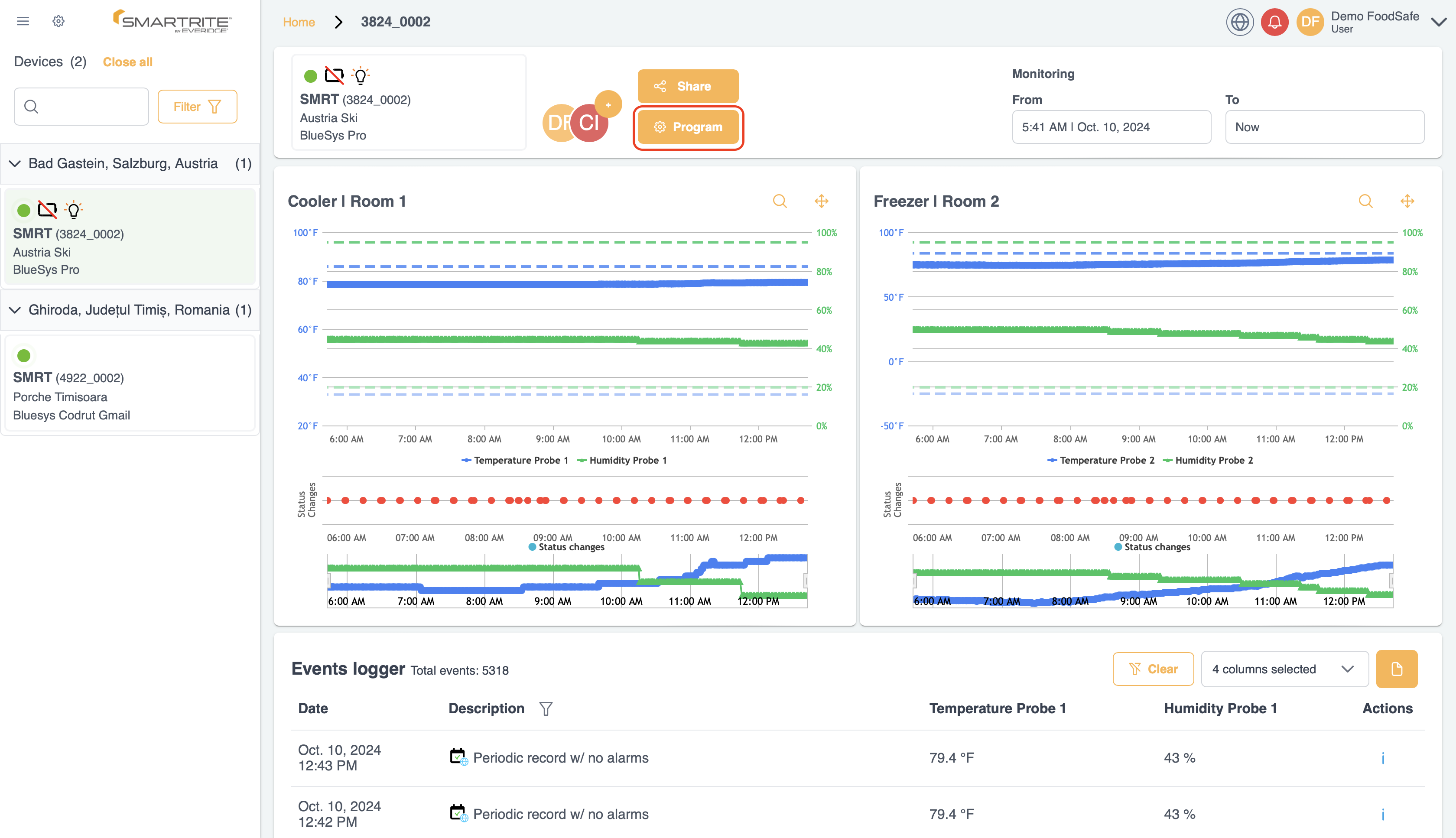The height and width of the screenshot is (838, 1456).
Task: Go to Home breadcrumb link
Action: coord(299,22)
